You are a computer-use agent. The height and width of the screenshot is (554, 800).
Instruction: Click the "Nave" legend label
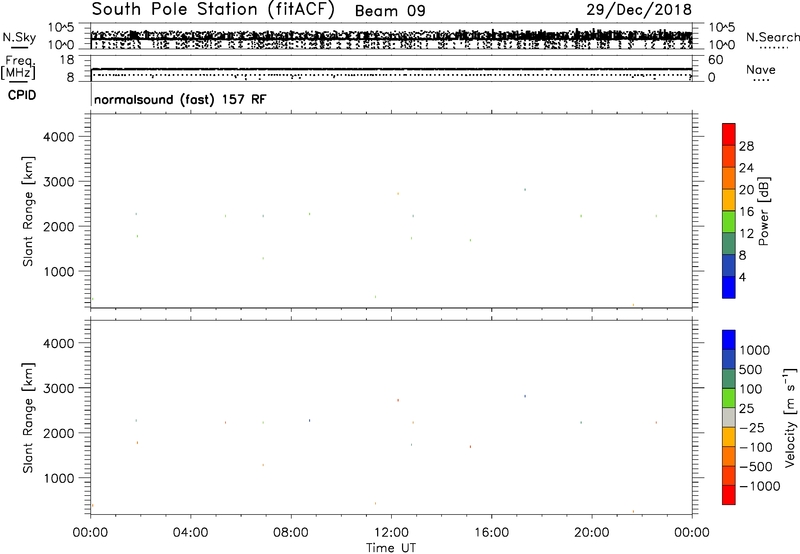pos(761,70)
